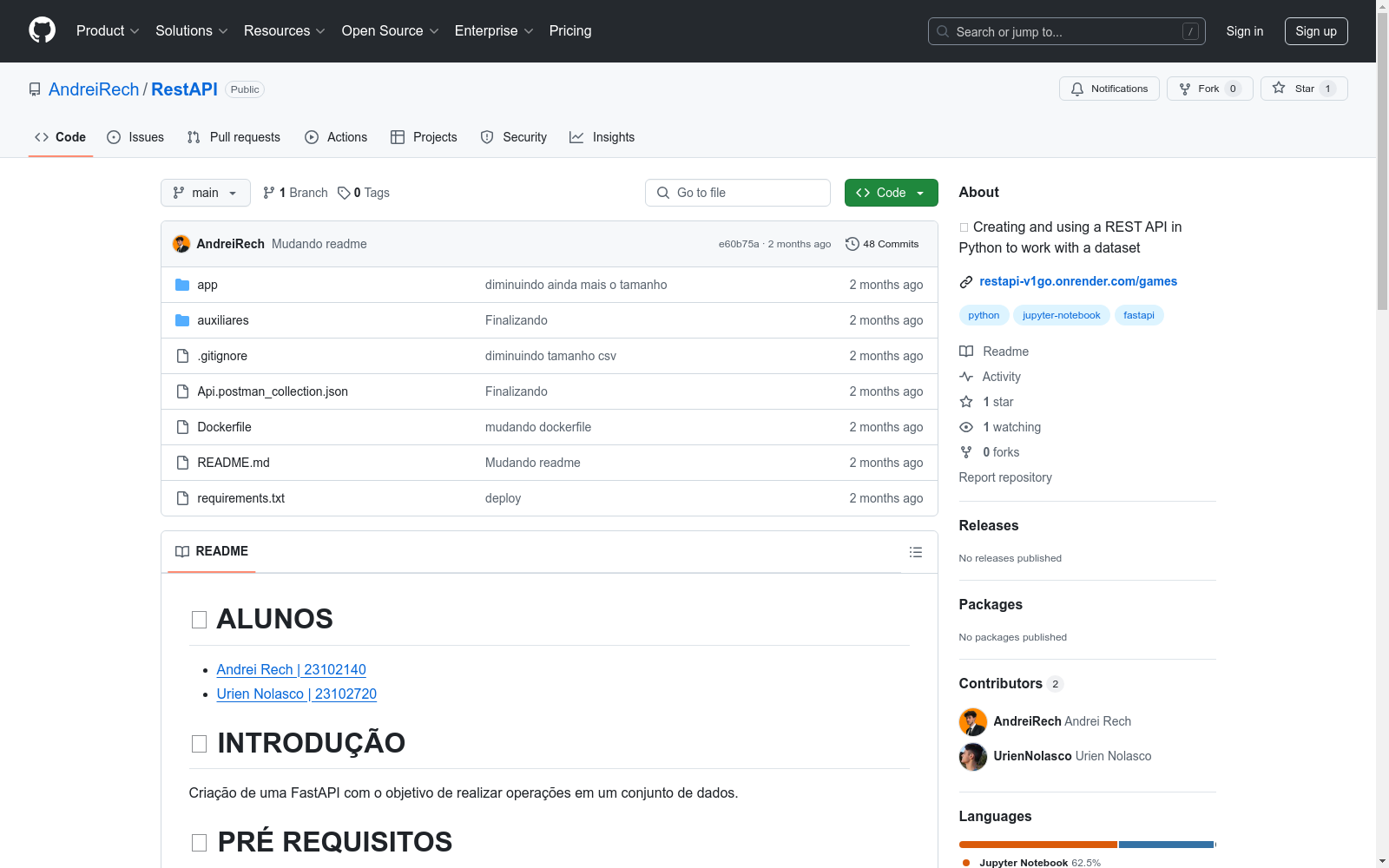Select the README tab in file viewer
This screenshot has height=868, width=1389.
[212, 551]
